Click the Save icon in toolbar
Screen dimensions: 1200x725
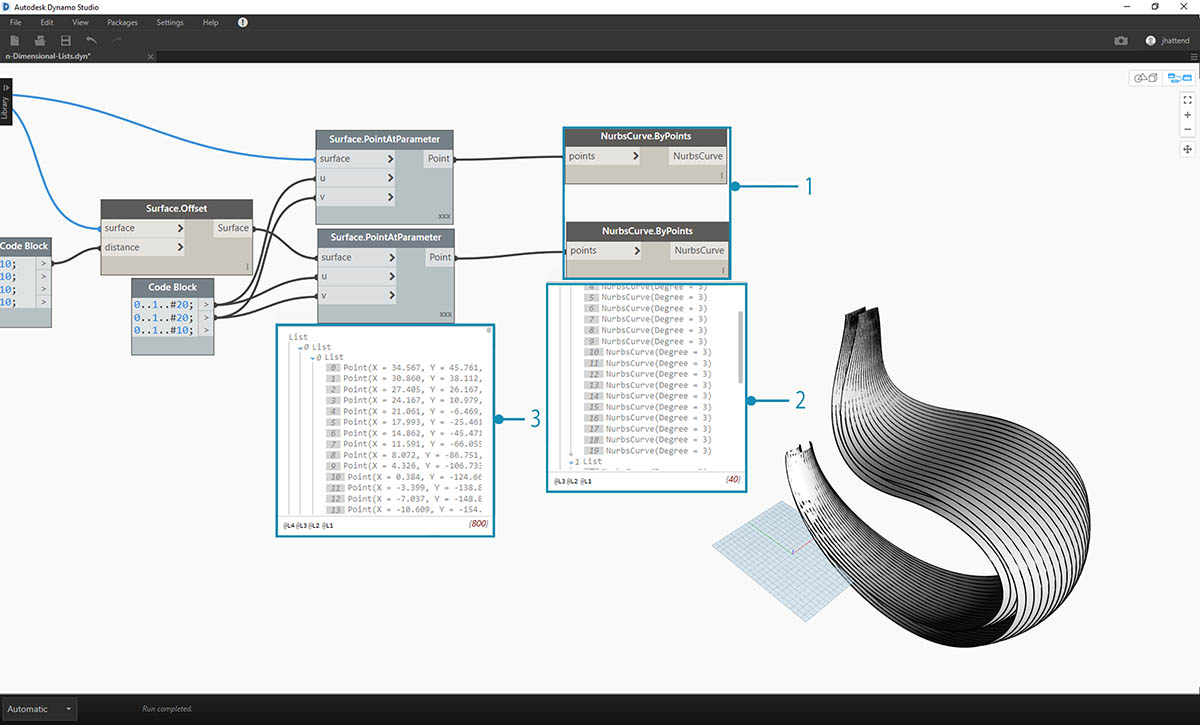pos(65,40)
